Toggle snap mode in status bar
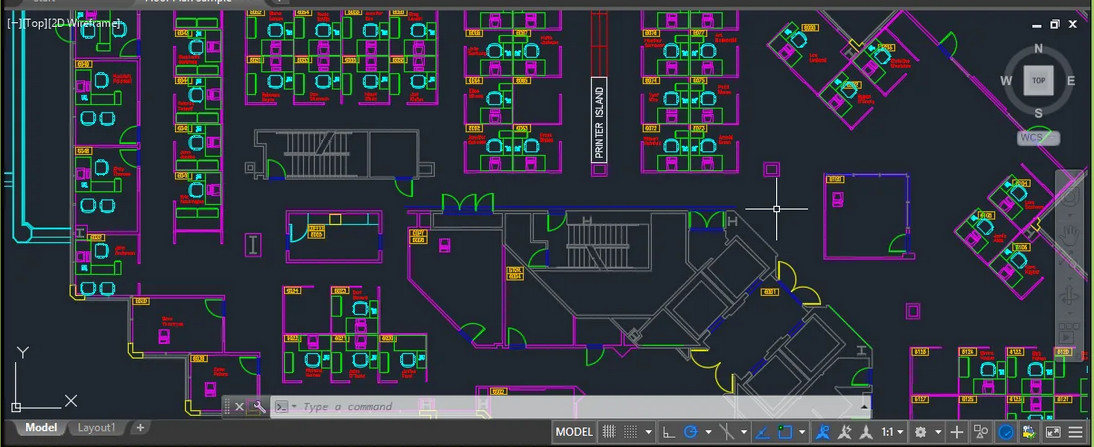The image size is (1094, 447). point(631,432)
